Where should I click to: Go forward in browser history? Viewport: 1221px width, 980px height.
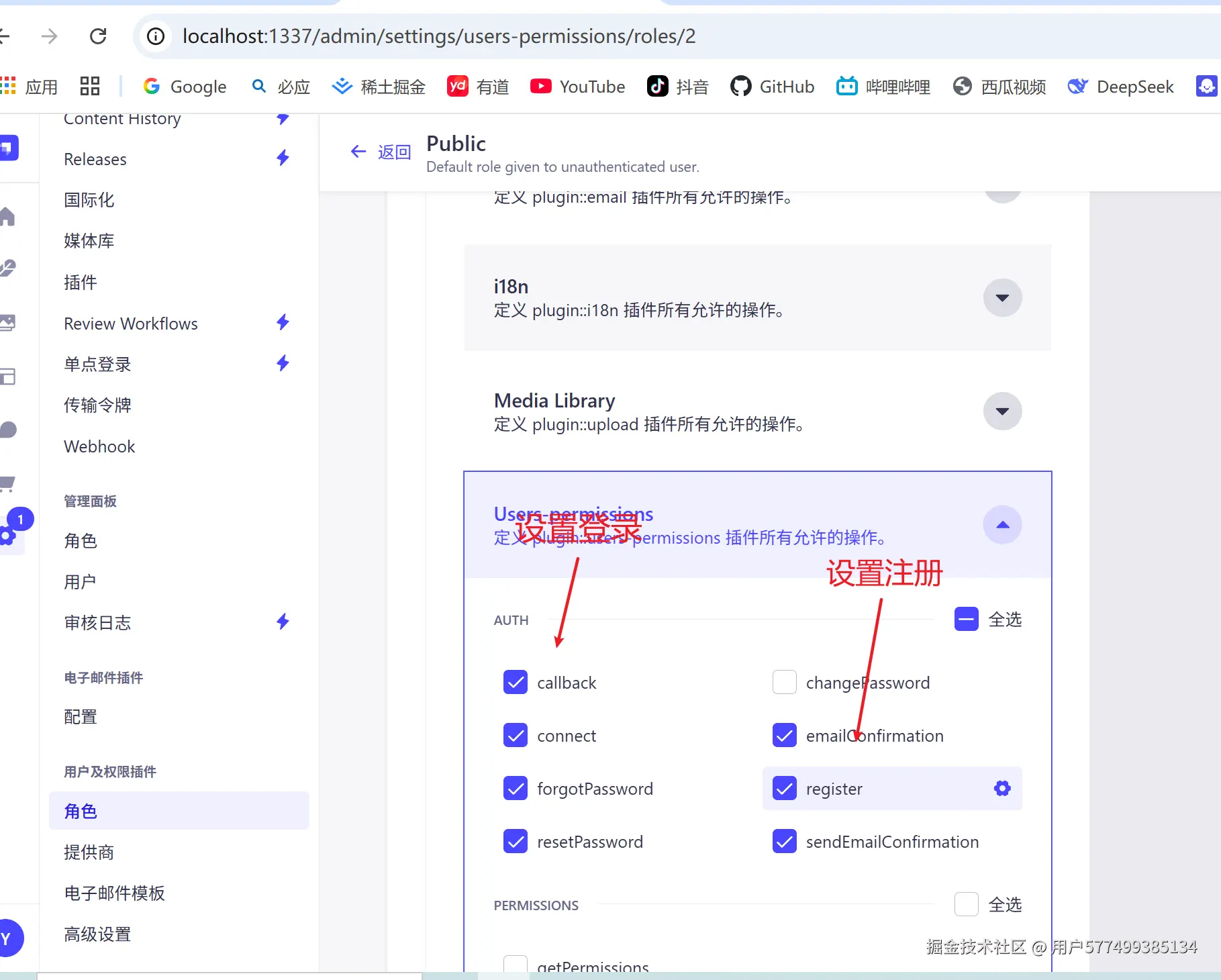click(x=49, y=36)
